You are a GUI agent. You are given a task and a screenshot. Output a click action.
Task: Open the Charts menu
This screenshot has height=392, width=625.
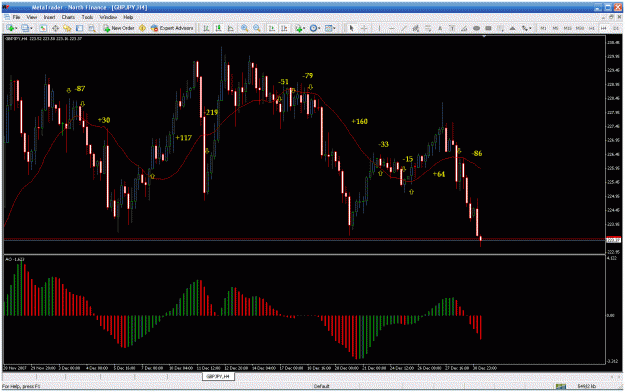(x=68, y=17)
